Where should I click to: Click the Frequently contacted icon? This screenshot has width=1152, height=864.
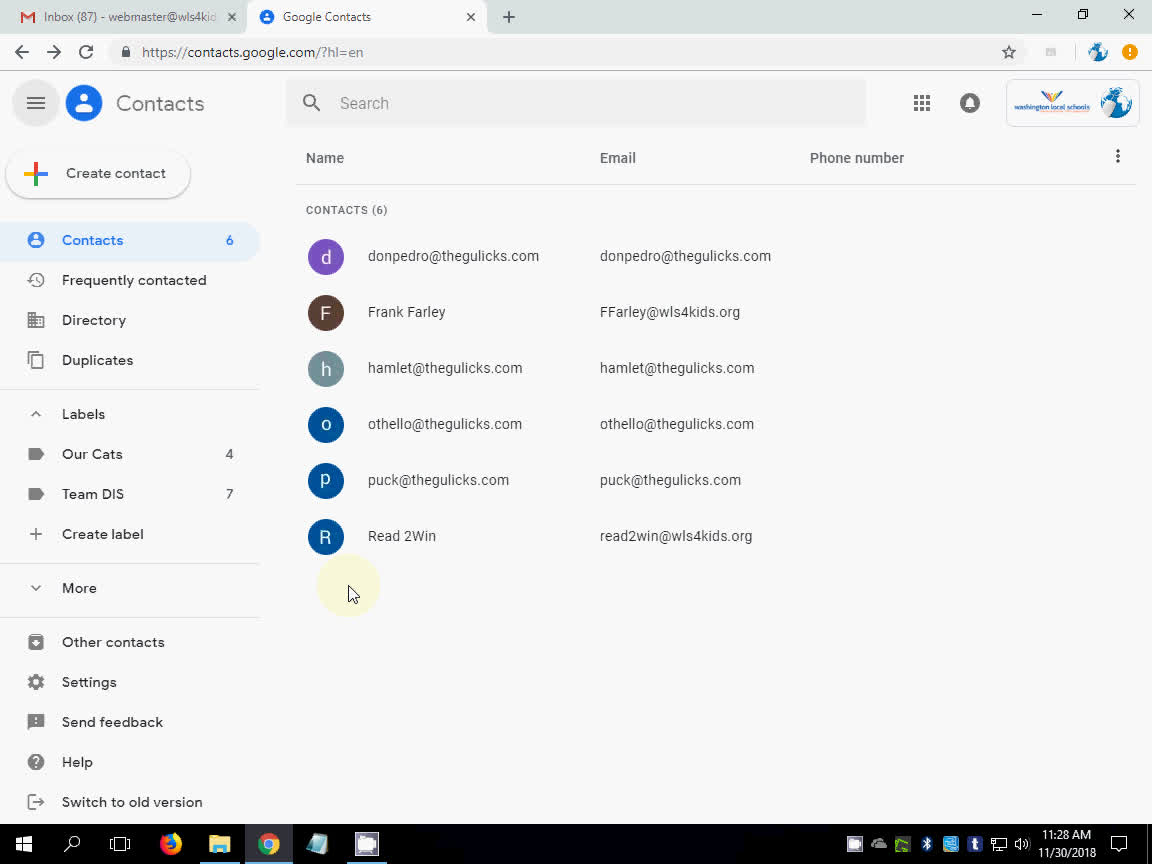(36, 280)
